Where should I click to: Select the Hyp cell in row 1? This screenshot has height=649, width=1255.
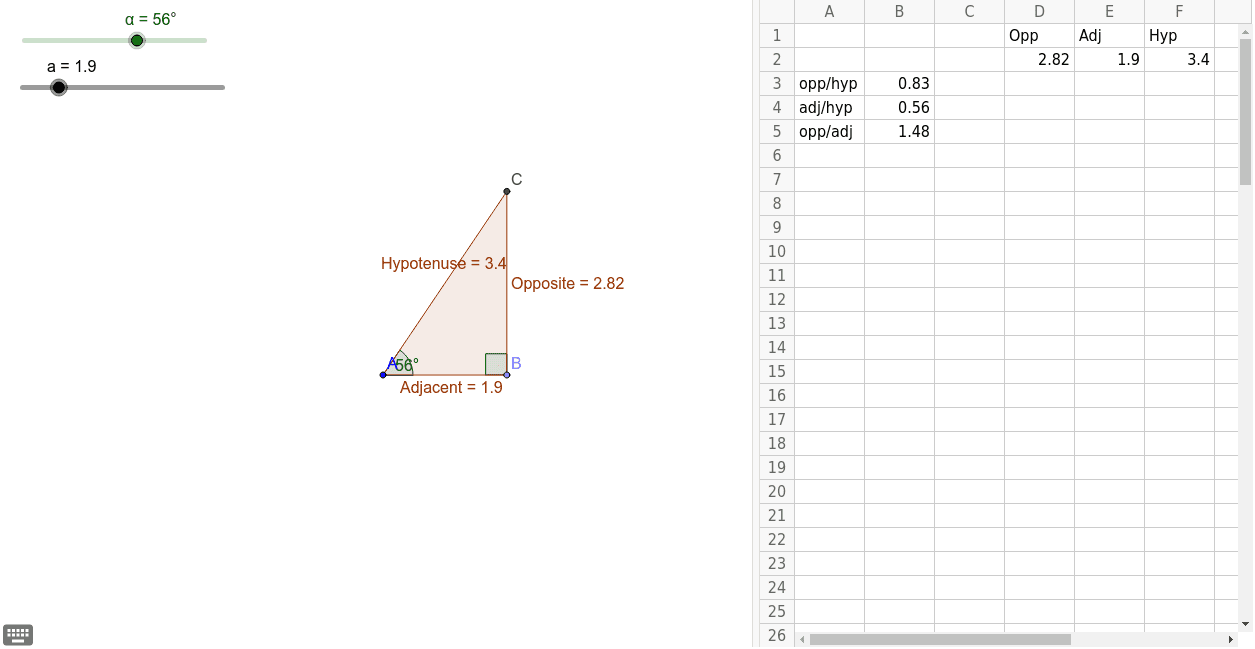[x=1180, y=36]
